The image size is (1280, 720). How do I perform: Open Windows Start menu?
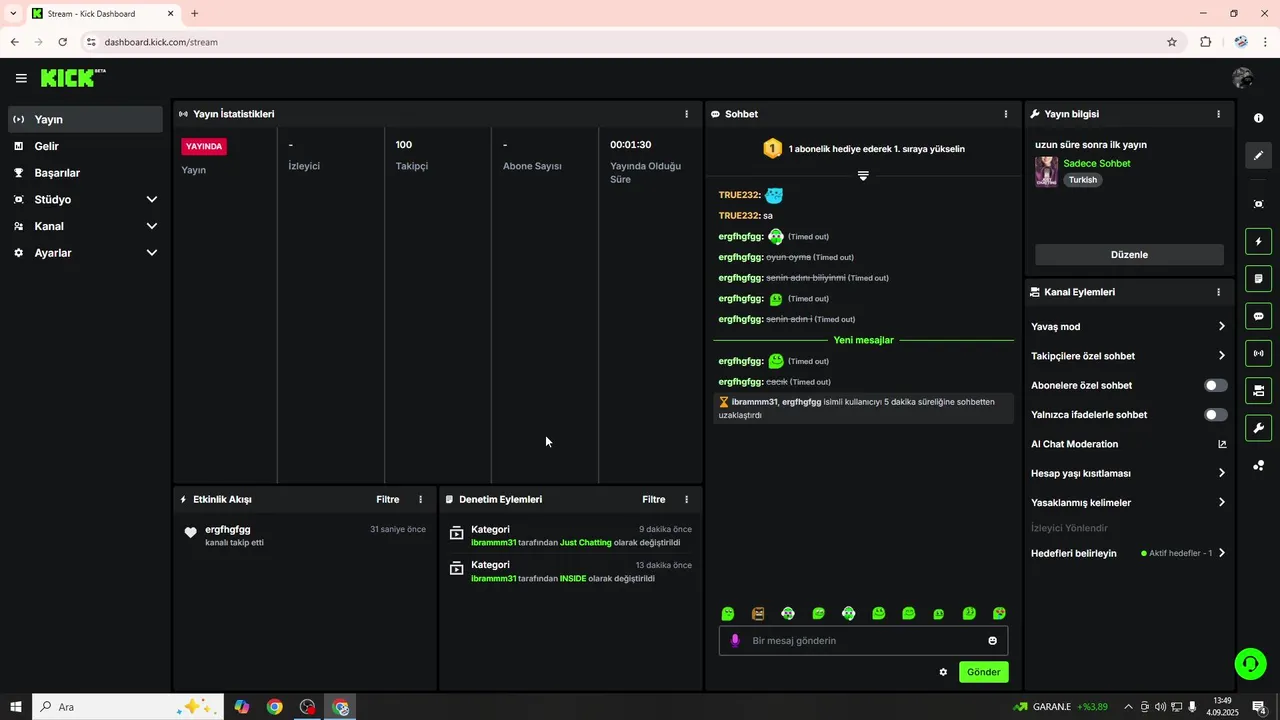tap(16, 707)
